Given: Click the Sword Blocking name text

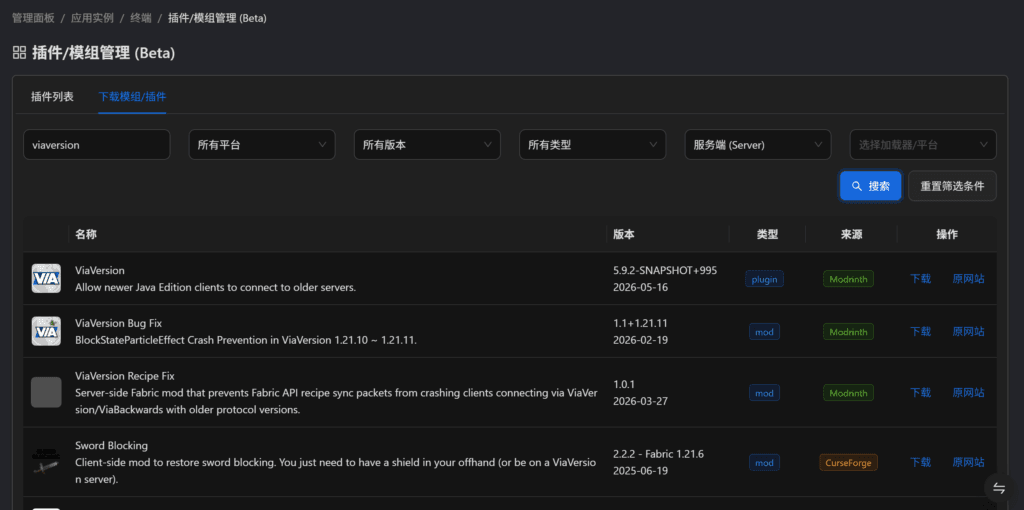Looking at the screenshot, I should [x=112, y=445].
